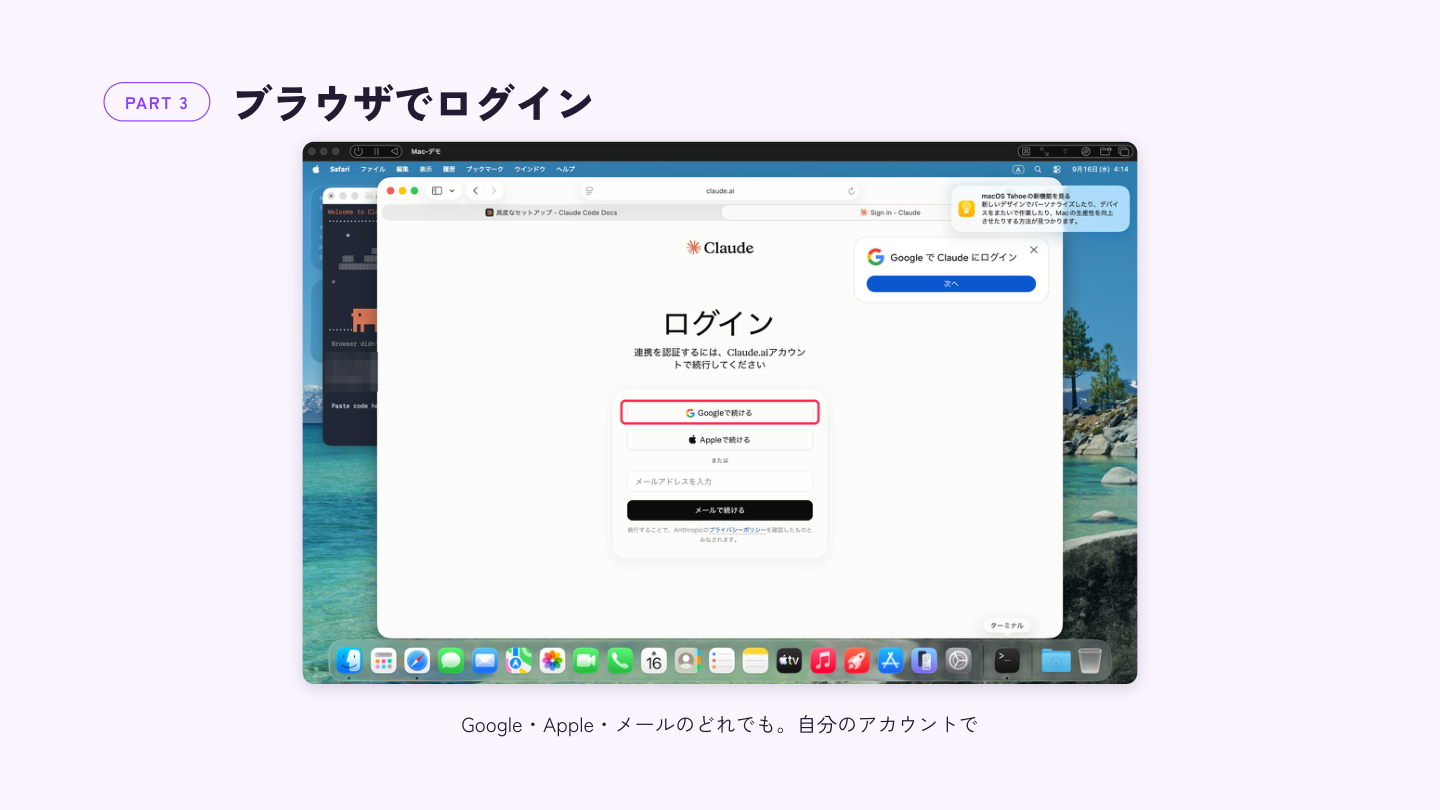1440x810 pixels.
Task: Open the 編集 menu
Action: click(x=402, y=169)
